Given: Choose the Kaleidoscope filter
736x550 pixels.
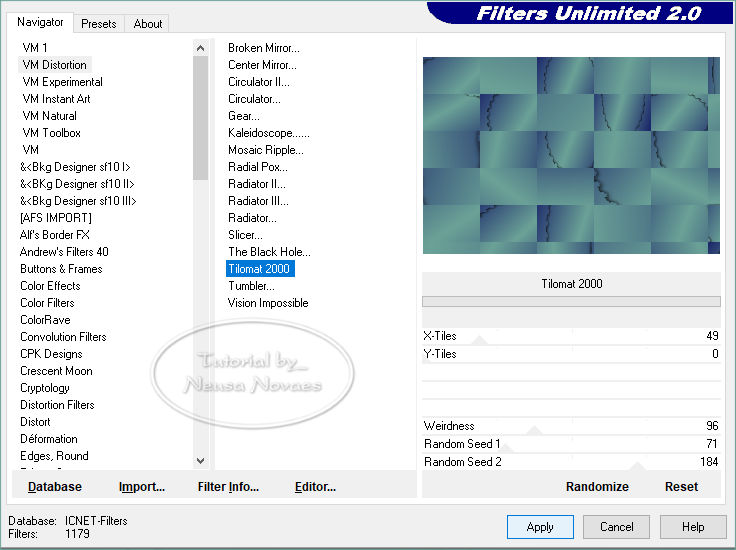Looking at the screenshot, I should coord(268,133).
